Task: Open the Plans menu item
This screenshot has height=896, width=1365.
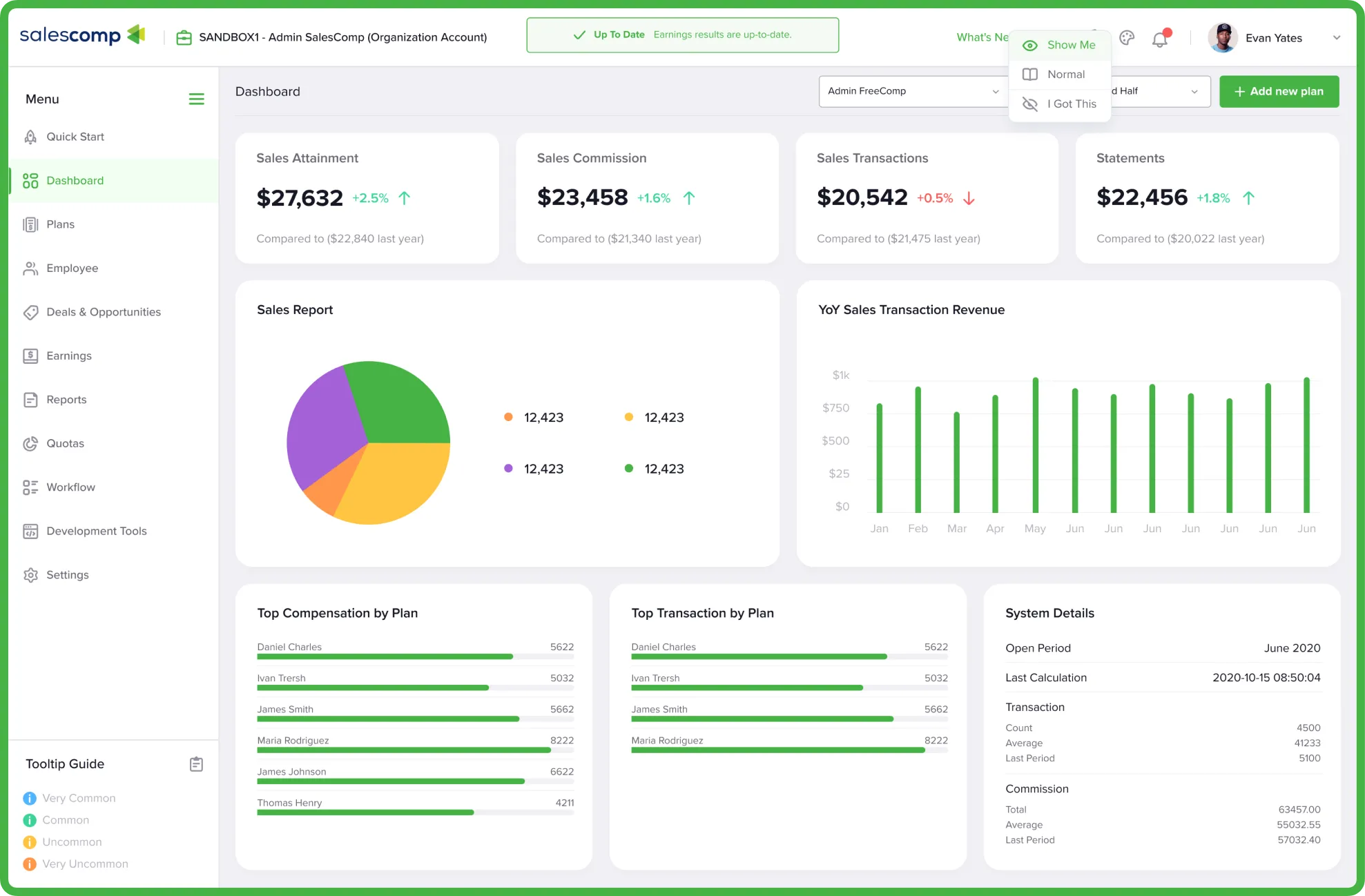Action: pos(61,224)
